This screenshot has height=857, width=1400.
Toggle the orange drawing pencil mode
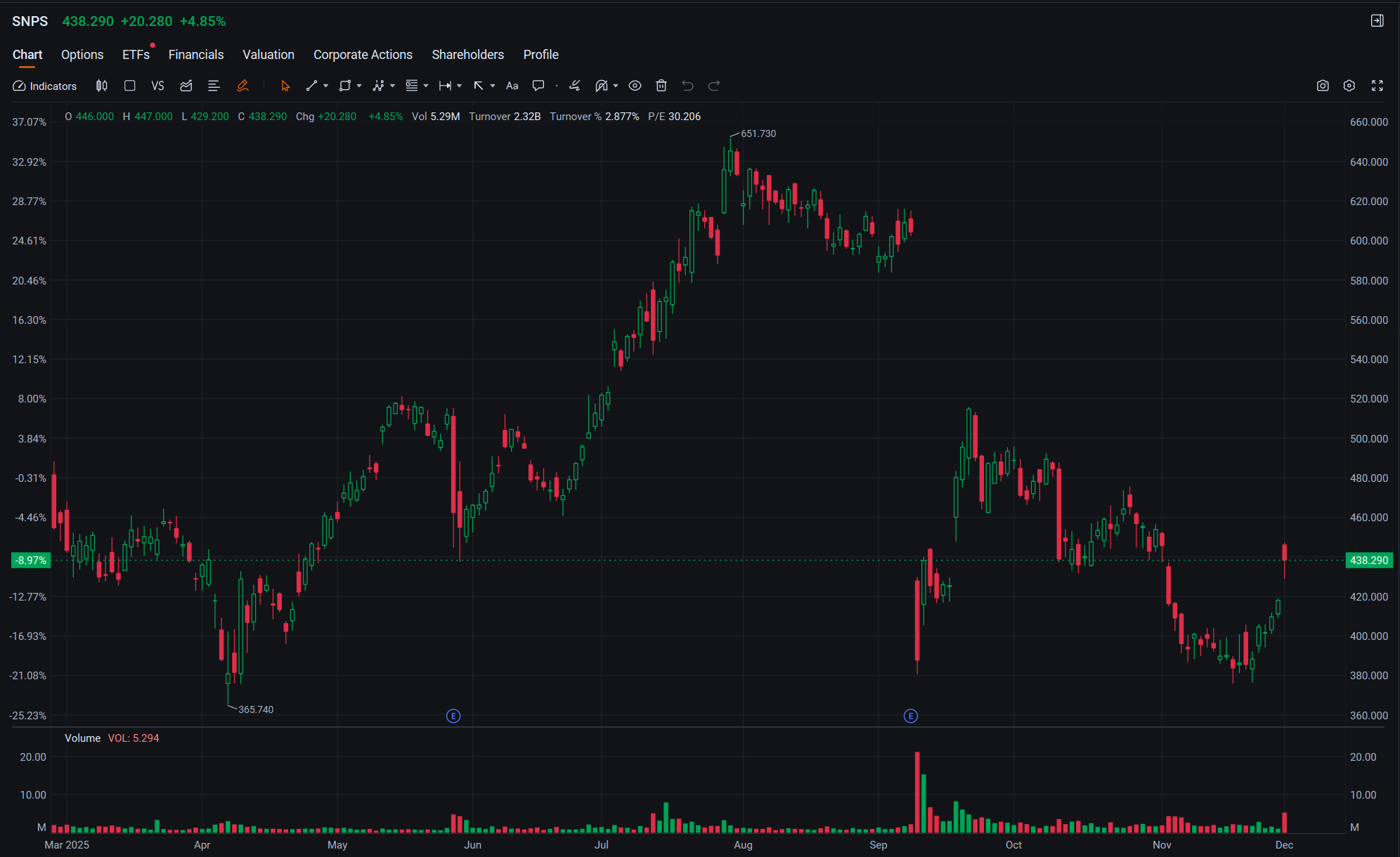242,86
